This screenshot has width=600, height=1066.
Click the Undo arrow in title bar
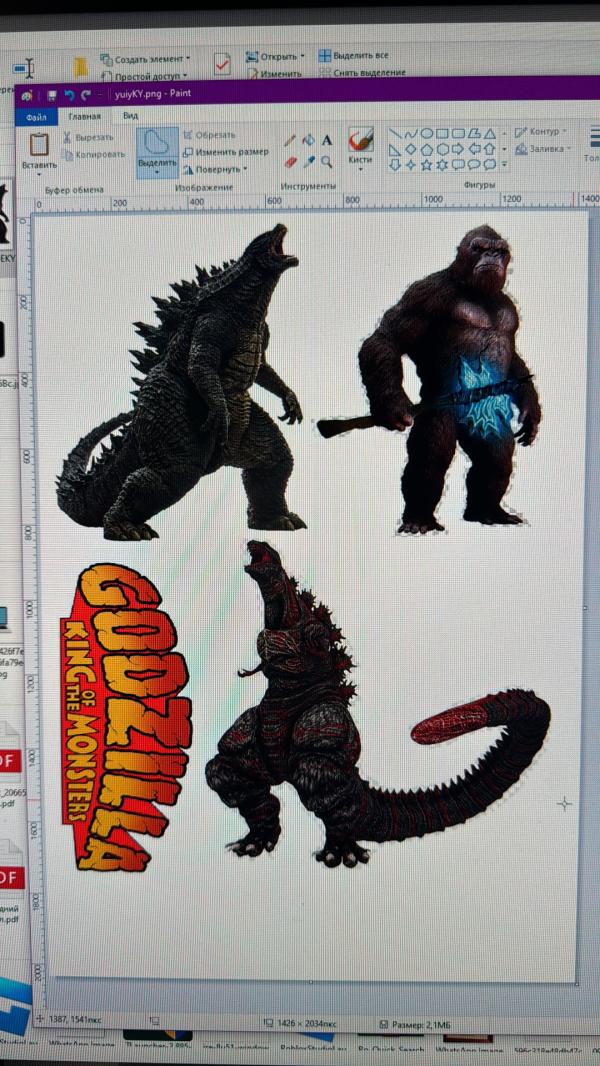pos(69,95)
